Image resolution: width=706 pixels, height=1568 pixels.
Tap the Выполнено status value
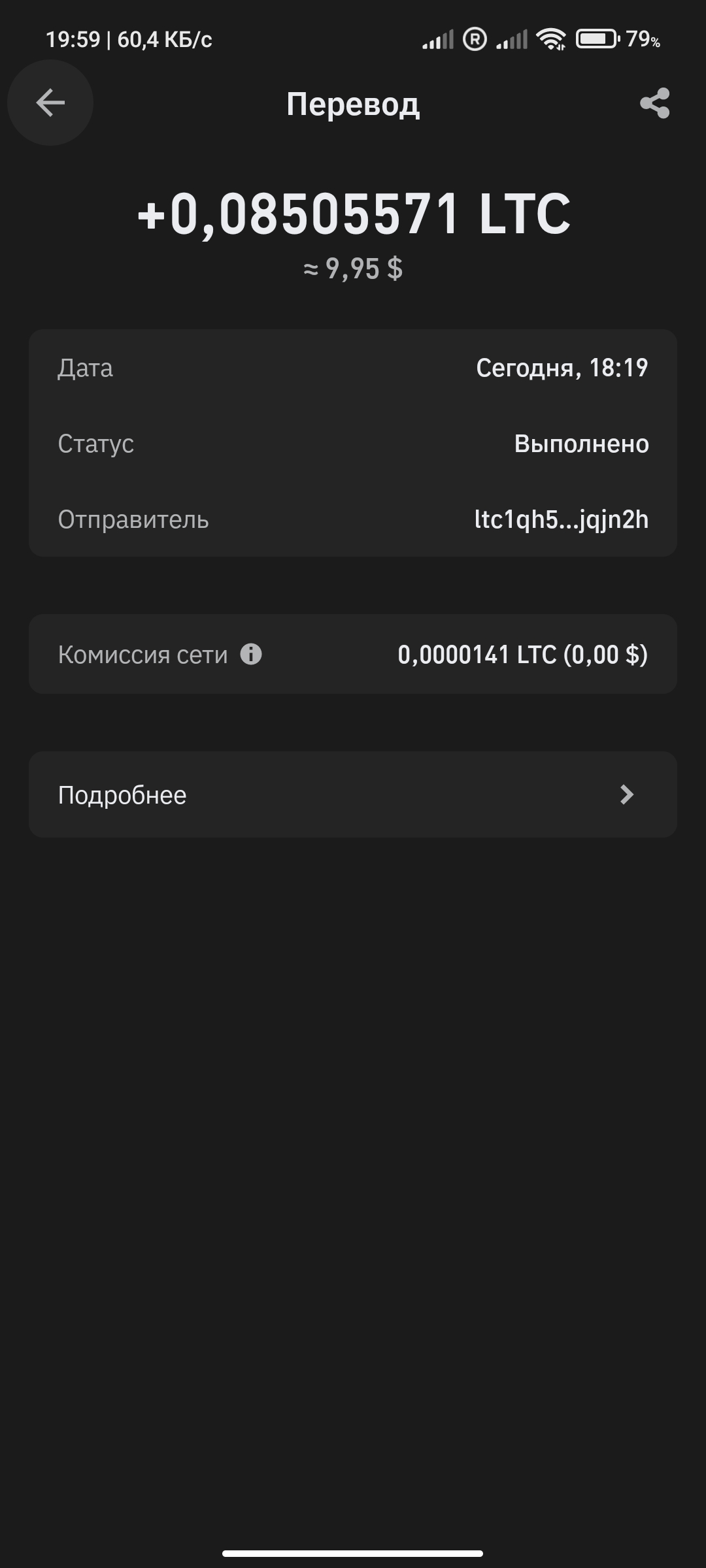click(x=581, y=444)
